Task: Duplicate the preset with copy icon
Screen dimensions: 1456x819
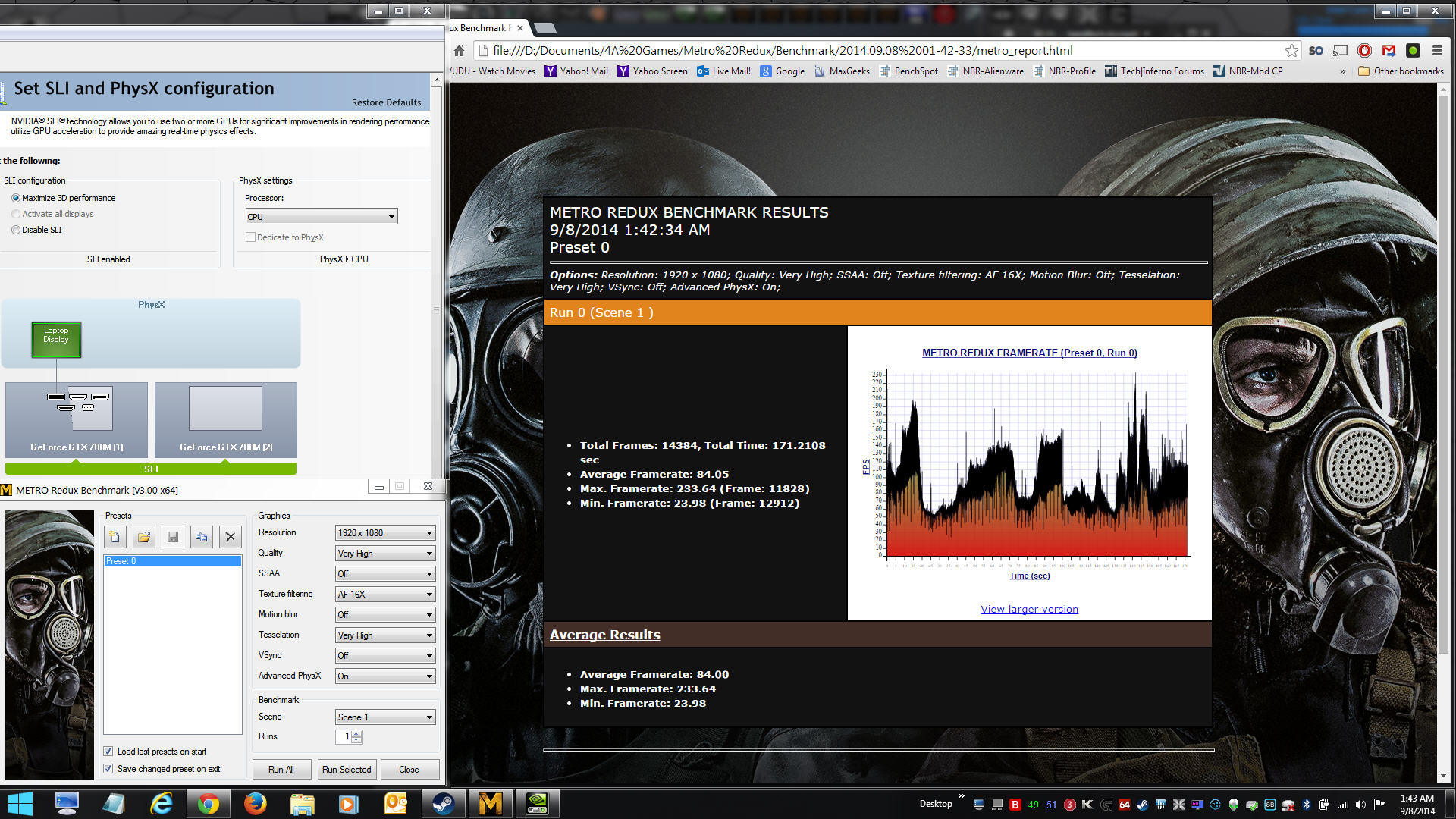Action: coord(202,537)
